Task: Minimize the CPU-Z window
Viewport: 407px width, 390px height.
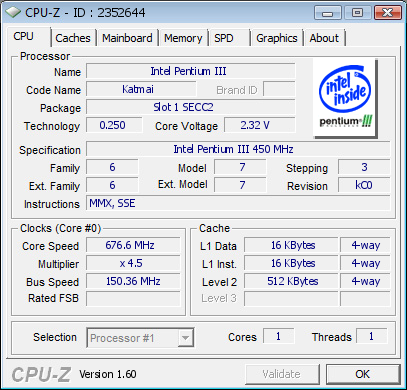Action: (328, 13)
